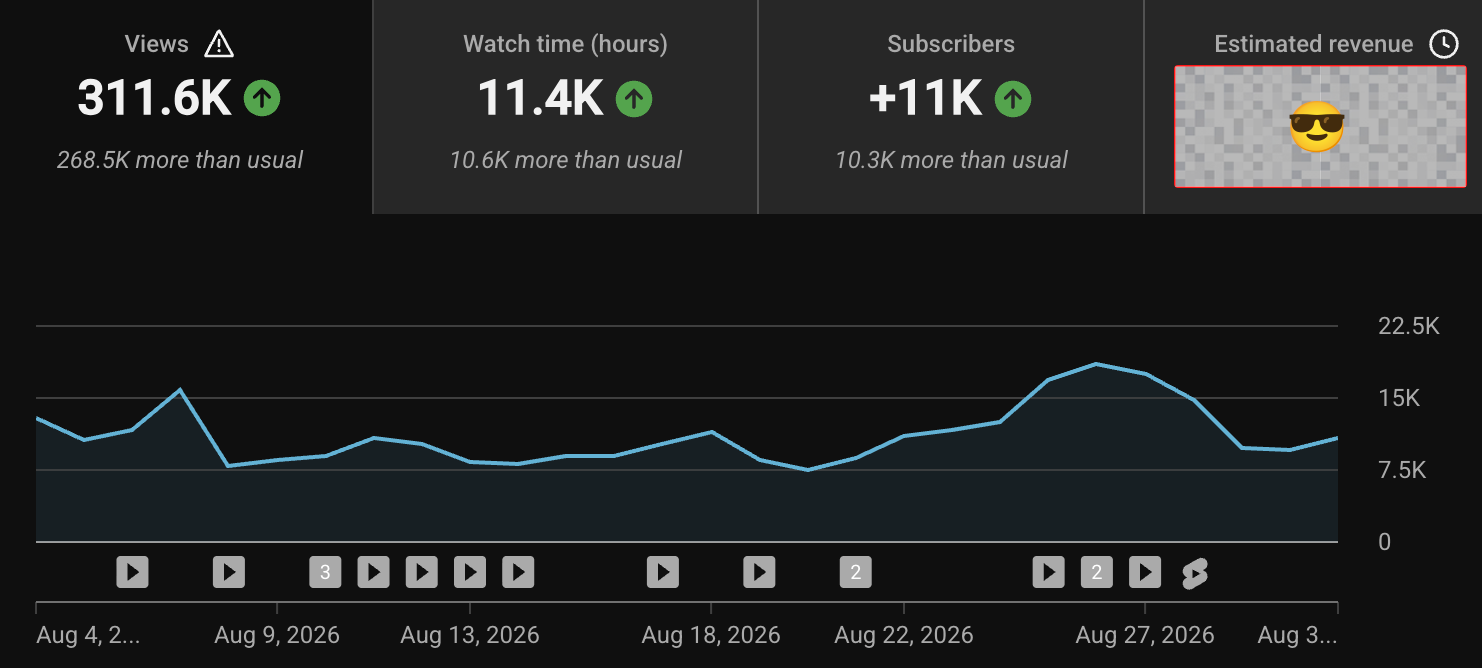Image resolution: width=1482 pixels, height=668 pixels.
Task: Click the 11.4K watch time total
Action: (540, 98)
